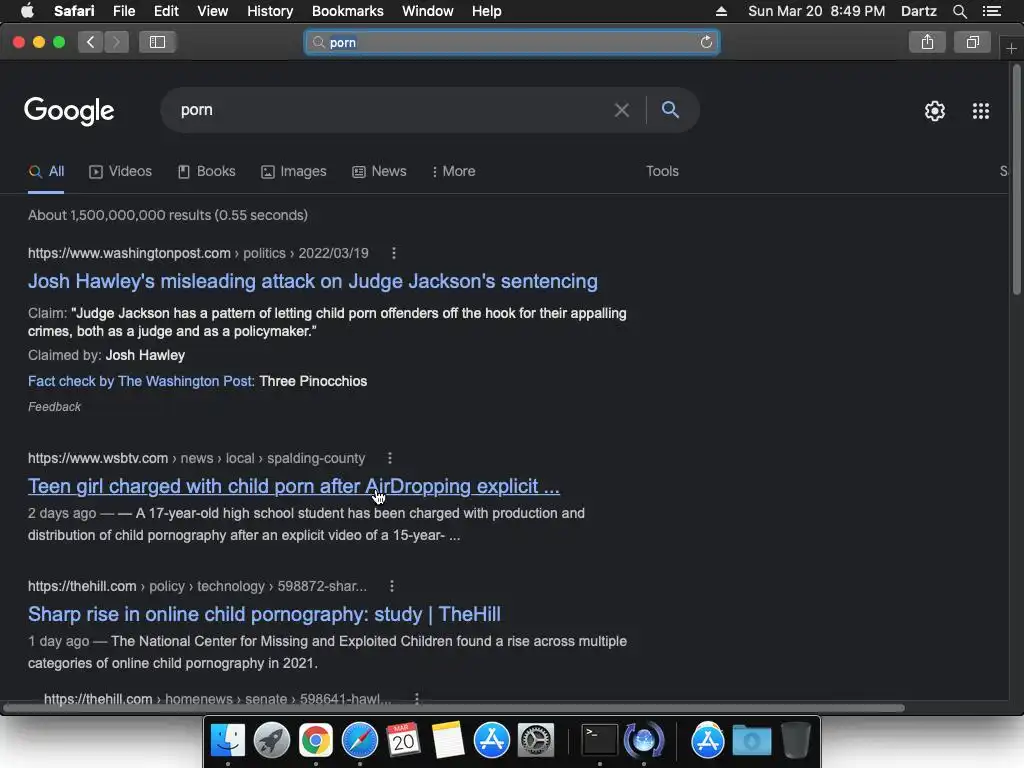The width and height of the screenshot is (1024, 768).
Task: Switch to the Books results tab
Action: (x=206, y=171)
